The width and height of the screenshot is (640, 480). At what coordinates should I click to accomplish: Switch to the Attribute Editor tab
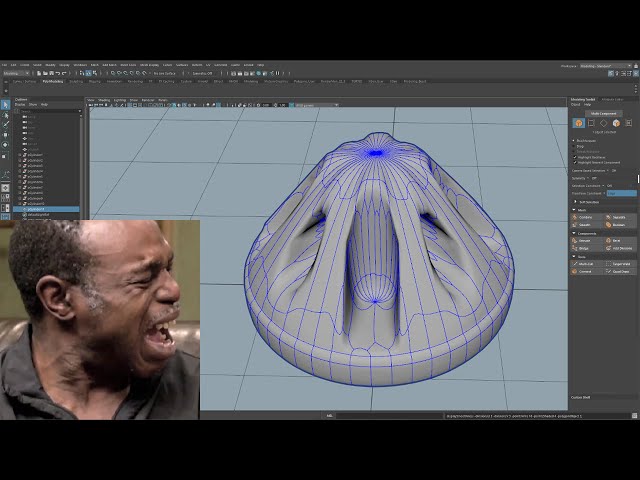pos(612,99)
